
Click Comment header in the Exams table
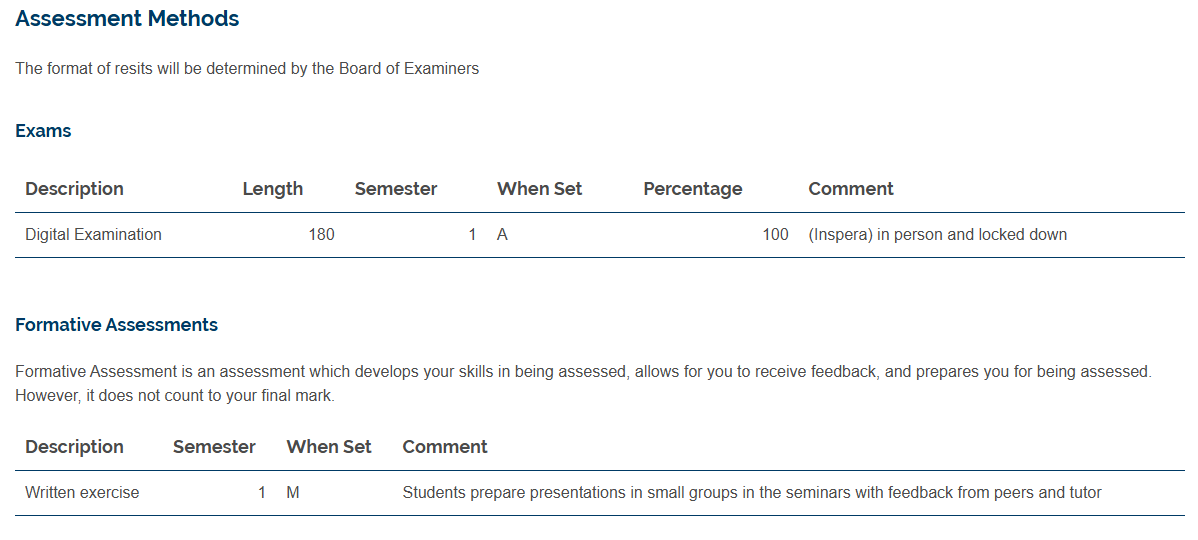[x=850, y=189]
